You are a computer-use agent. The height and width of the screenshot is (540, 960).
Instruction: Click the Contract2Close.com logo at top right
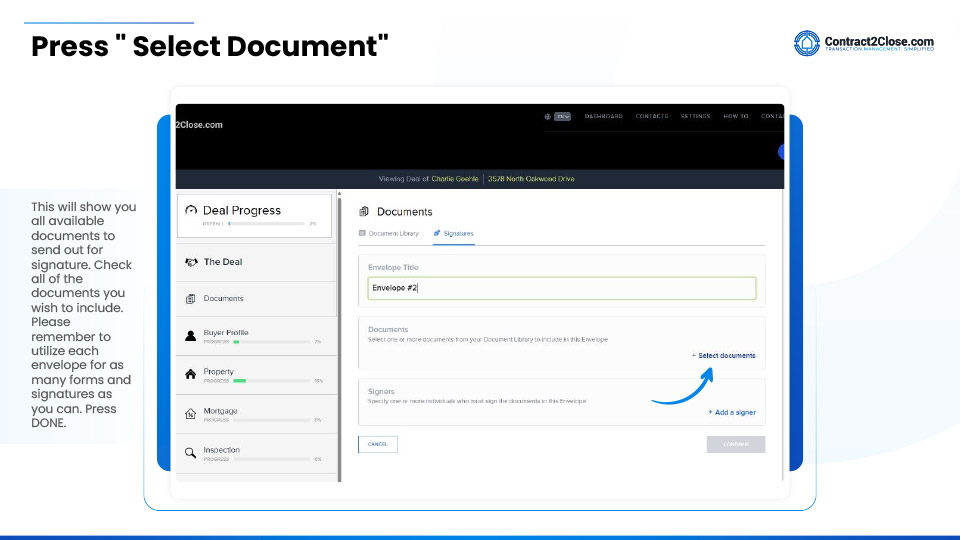[x=864, y=44]
